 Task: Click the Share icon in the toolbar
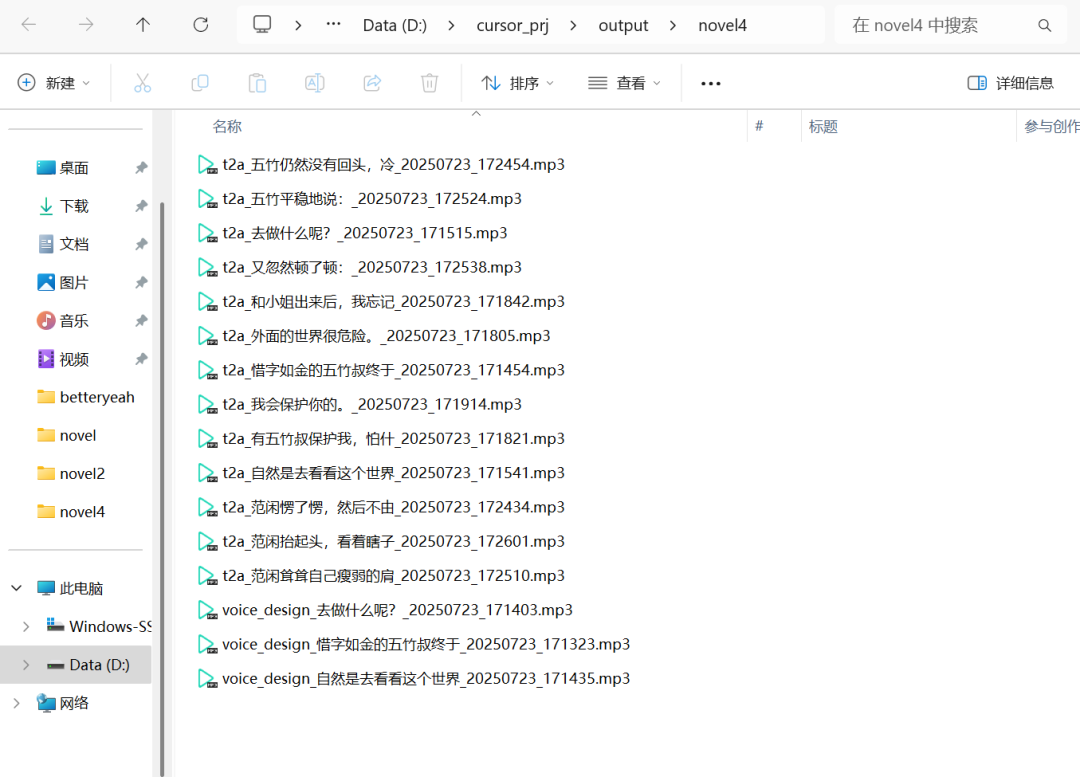click(372, 83)
